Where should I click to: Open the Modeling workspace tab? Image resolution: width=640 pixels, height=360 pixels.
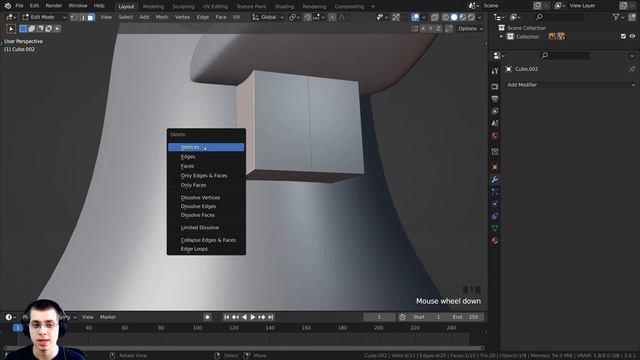click(153, 7)
